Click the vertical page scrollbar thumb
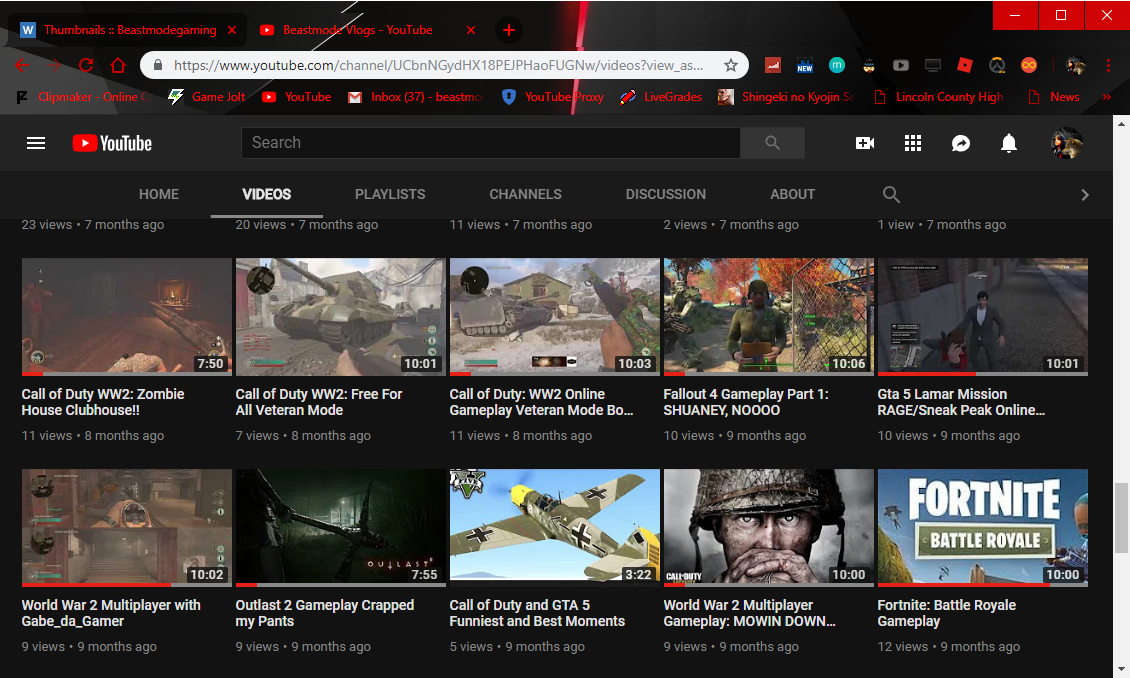This screenshot has width=1130, height=678. (x=1121, y=517)
